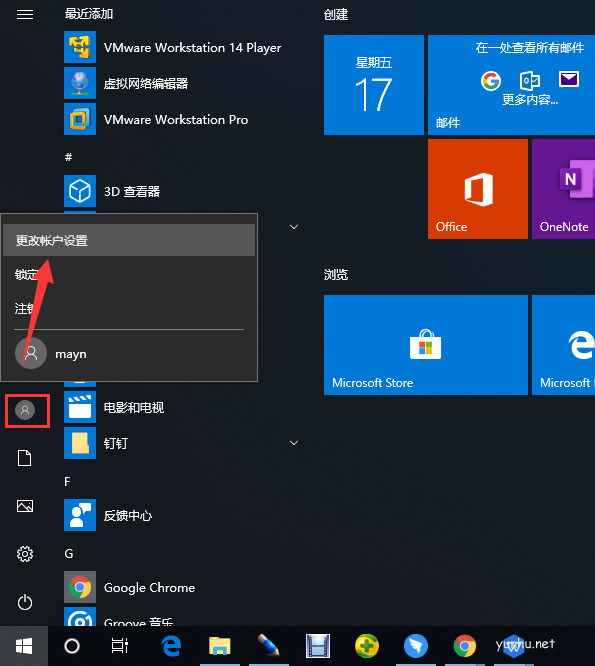This screenshot has height=666, width=595.
Task: Click the Power button icon
Action: pos(25,602)
